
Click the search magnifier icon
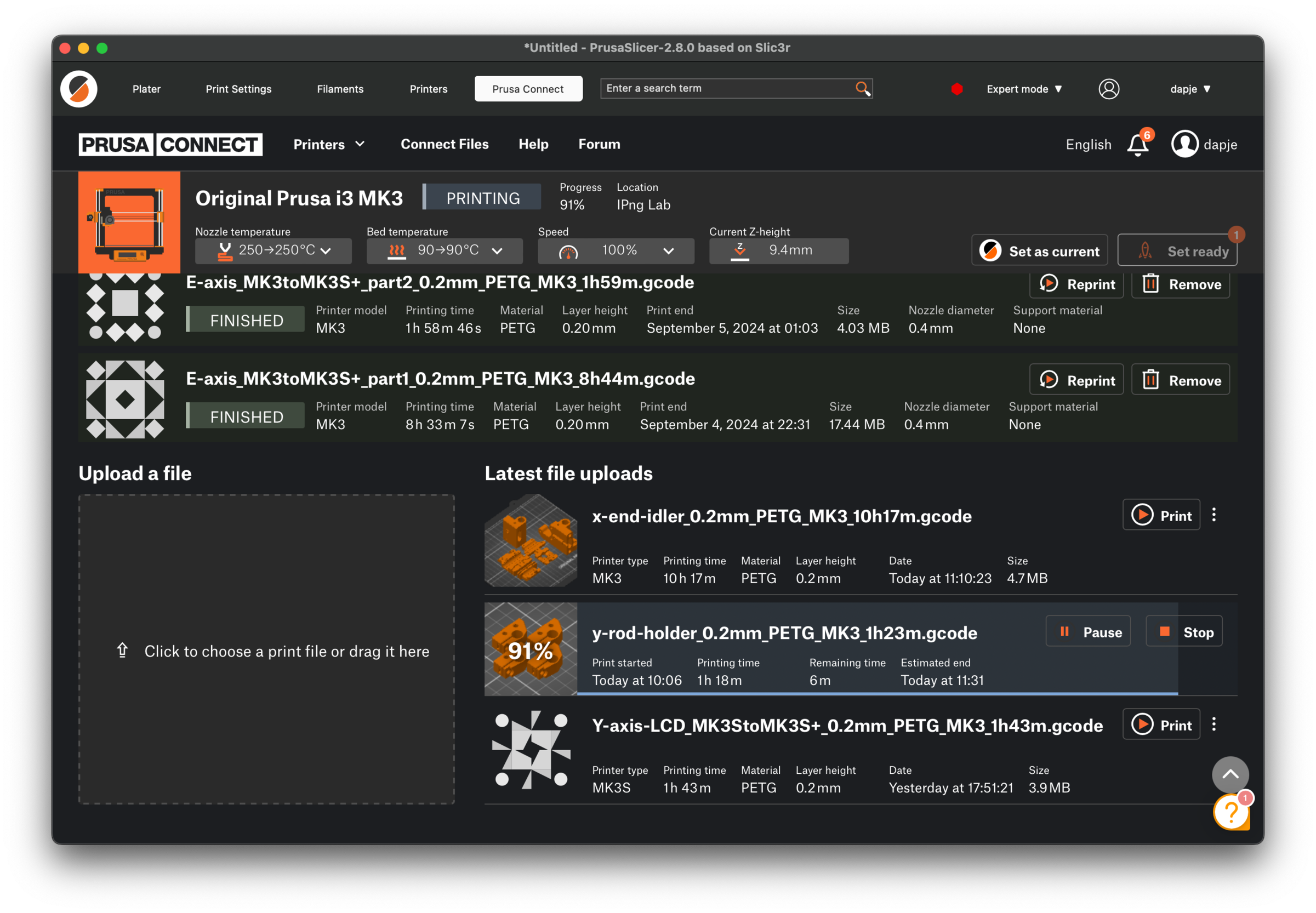point(862,89)
